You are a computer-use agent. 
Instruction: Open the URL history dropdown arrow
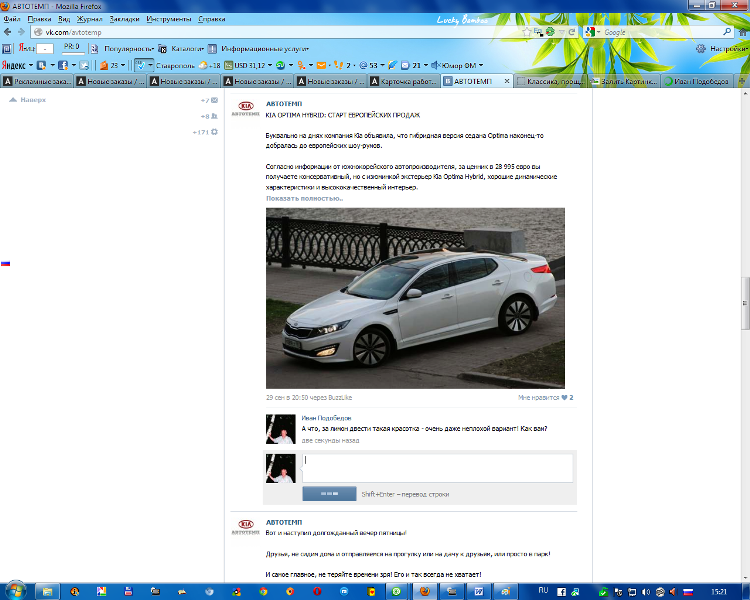(562, 32)
